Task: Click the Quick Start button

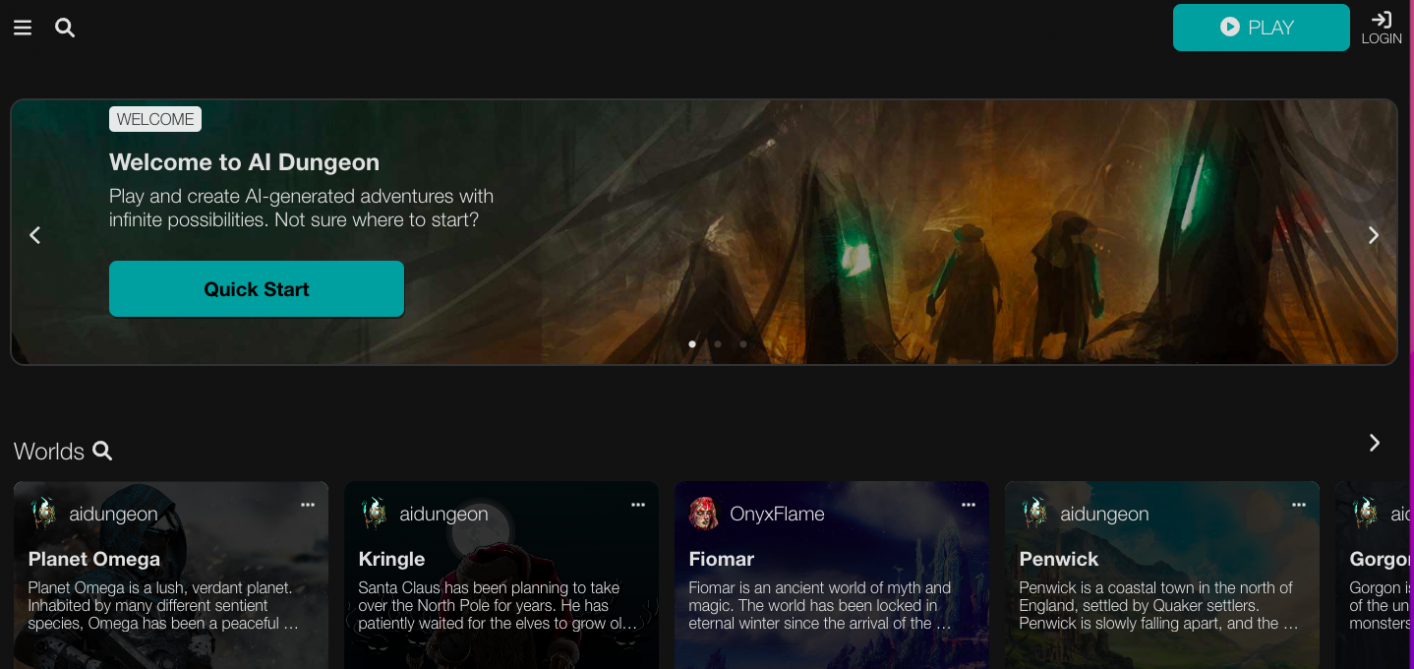Action: (x=256, y=289)
